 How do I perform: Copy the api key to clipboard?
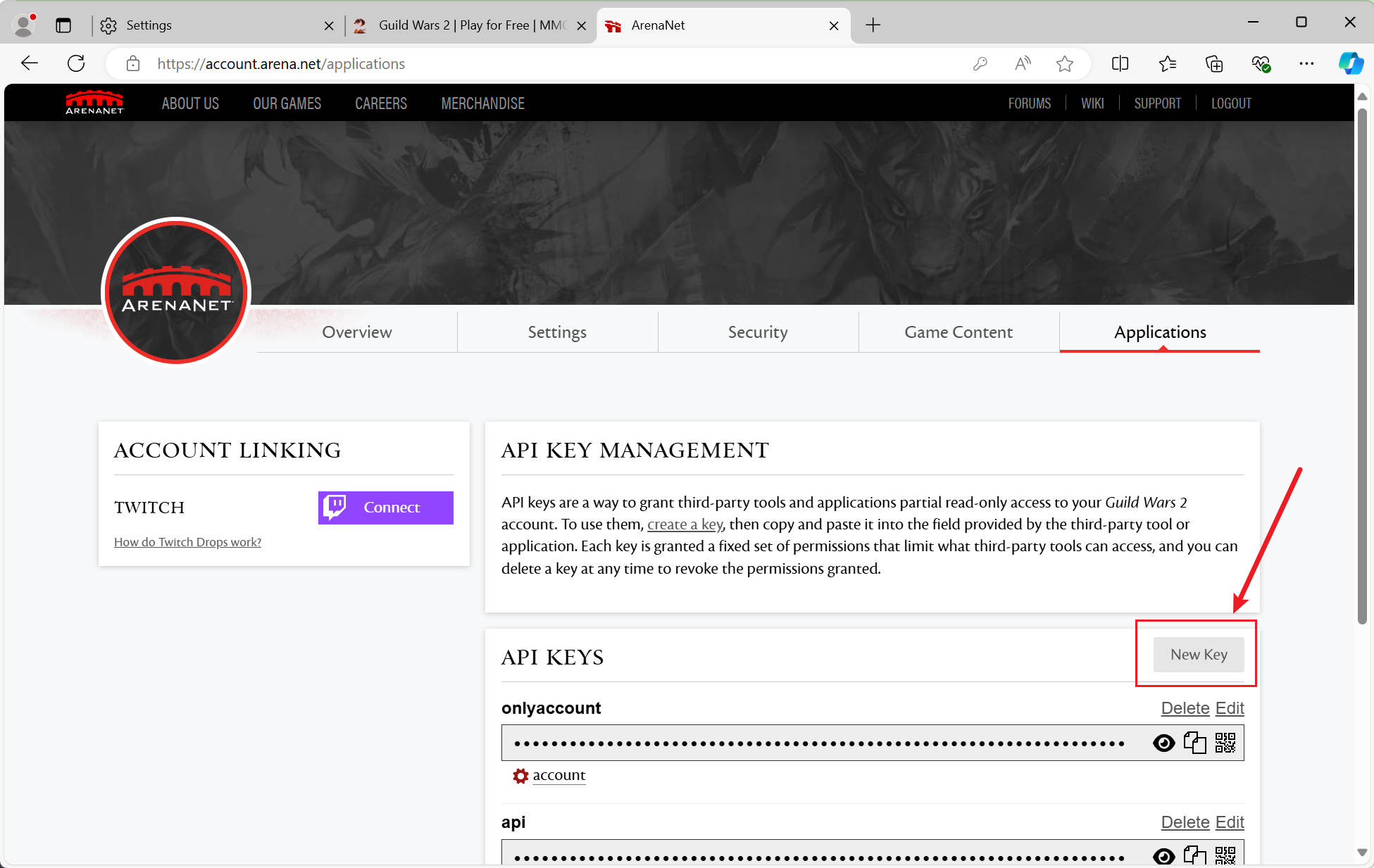tap(1194, 856)
